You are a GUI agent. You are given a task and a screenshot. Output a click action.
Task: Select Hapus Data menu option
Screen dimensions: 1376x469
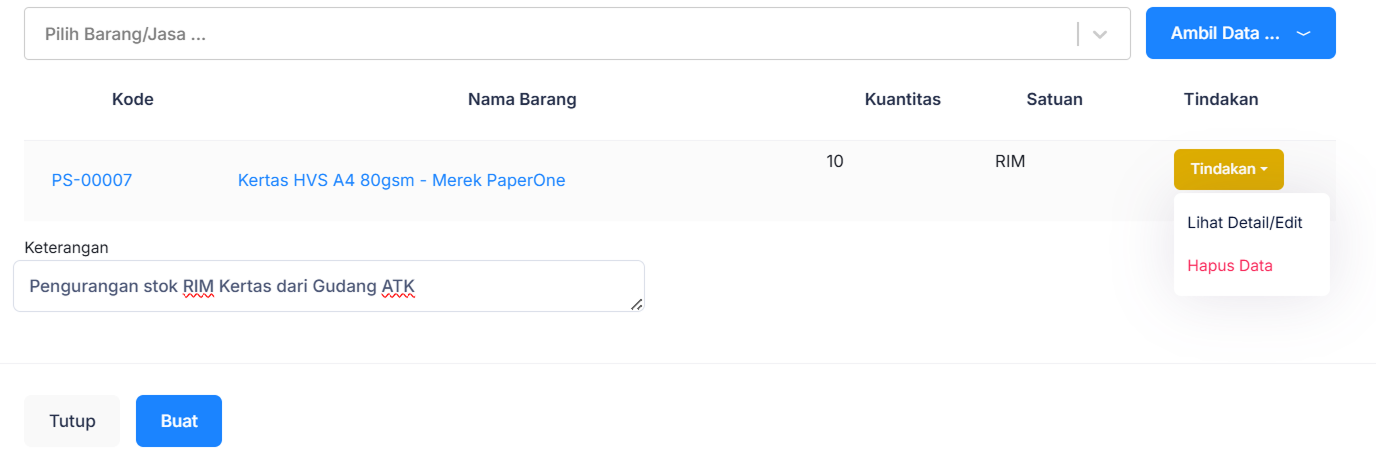tap(1229, 265)
